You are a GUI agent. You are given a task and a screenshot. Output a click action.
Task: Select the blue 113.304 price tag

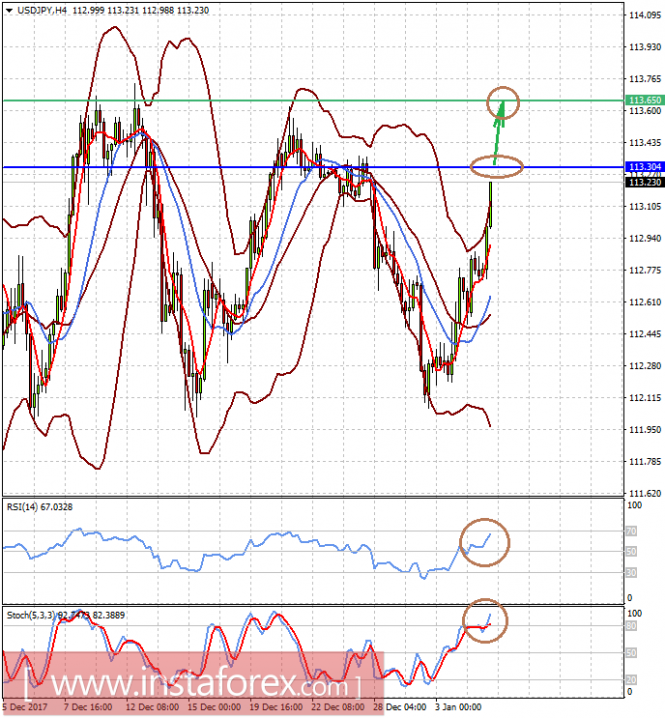click(641, 166)
